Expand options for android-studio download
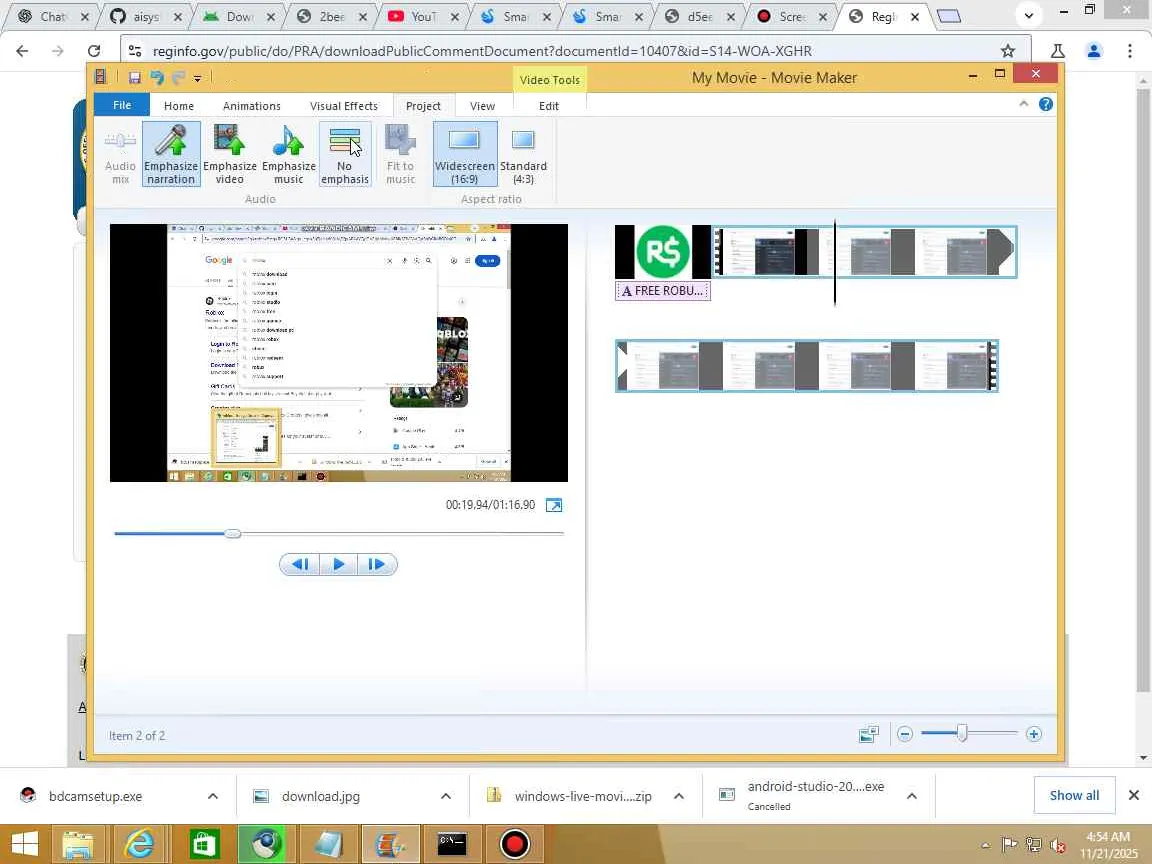Image resolution: width=1152 pixels, height=864 pixels. (912, 796)
